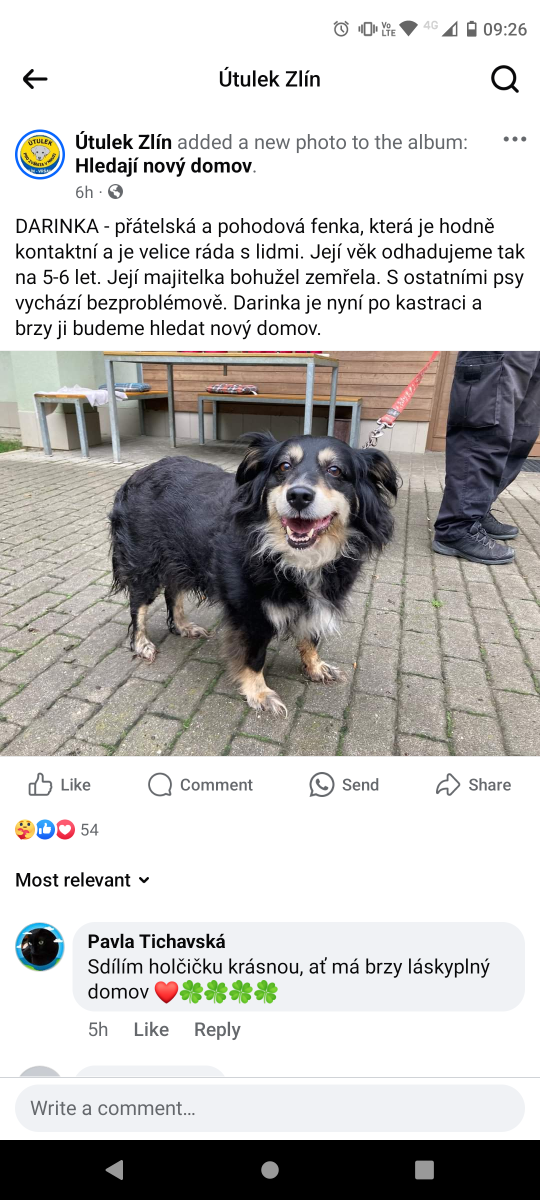540x1200 pixels.
Task: Tap the back arrow icon
Action: click(35, 79)
